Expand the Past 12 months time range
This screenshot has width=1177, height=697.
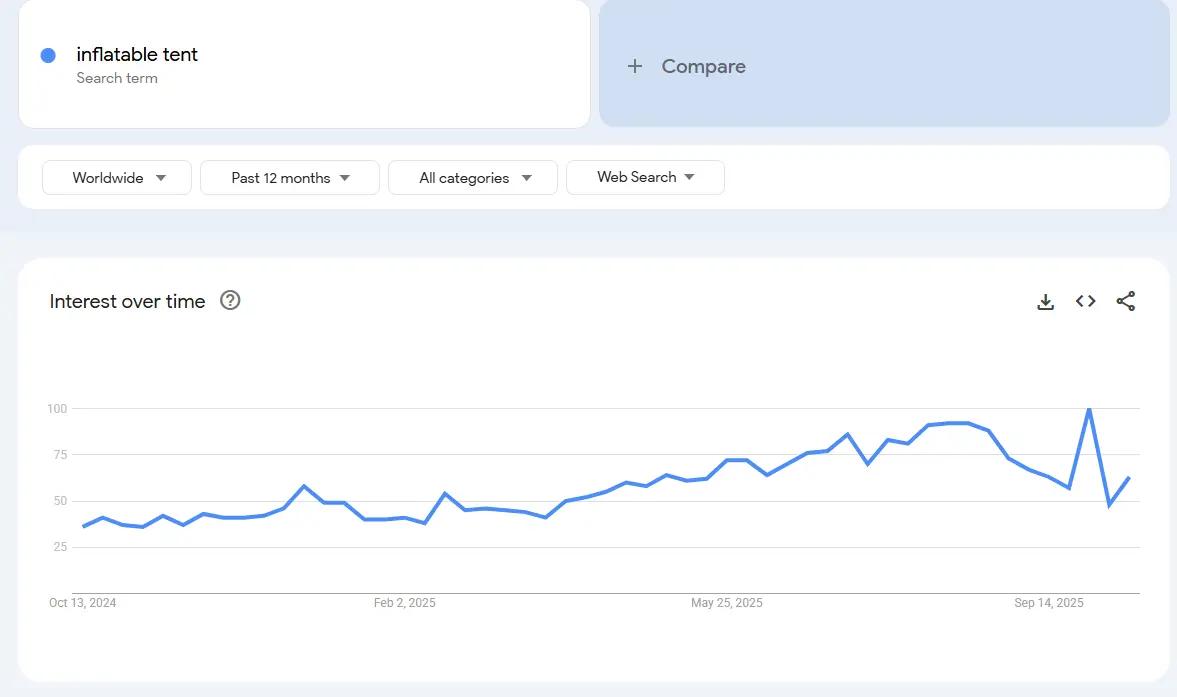point(290,178)
